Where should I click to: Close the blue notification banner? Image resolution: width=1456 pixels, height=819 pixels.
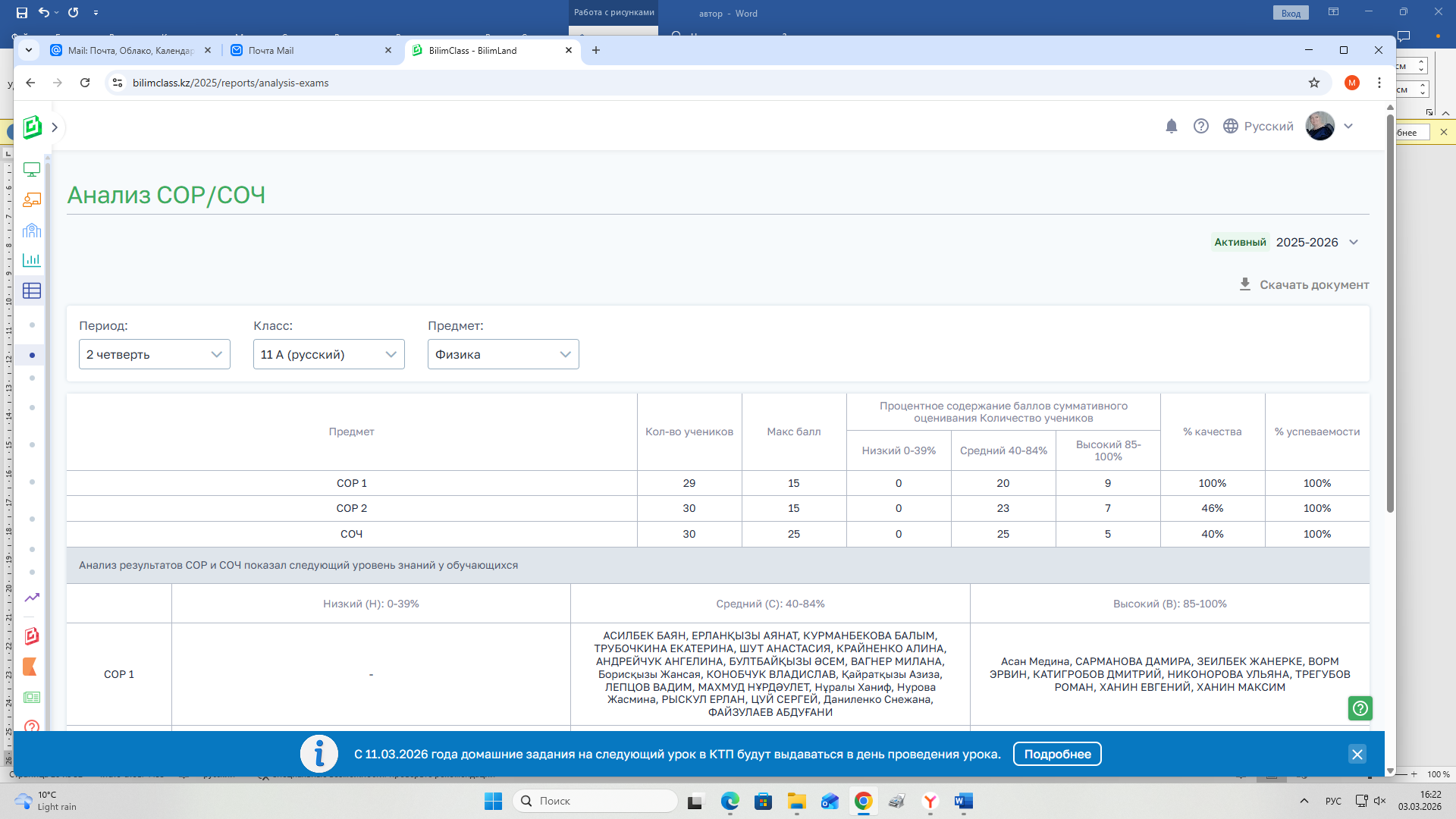[1357, 754]
